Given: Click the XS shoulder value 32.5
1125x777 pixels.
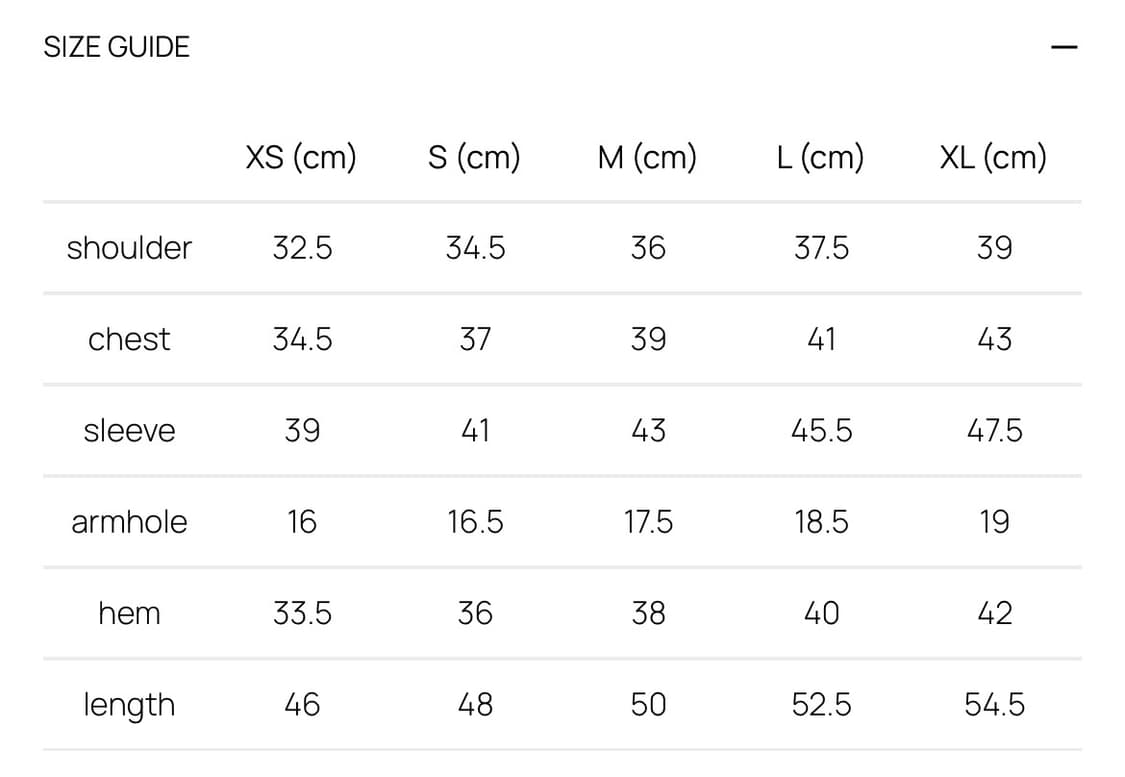Looking at the screenshot, I should [302, 248].
